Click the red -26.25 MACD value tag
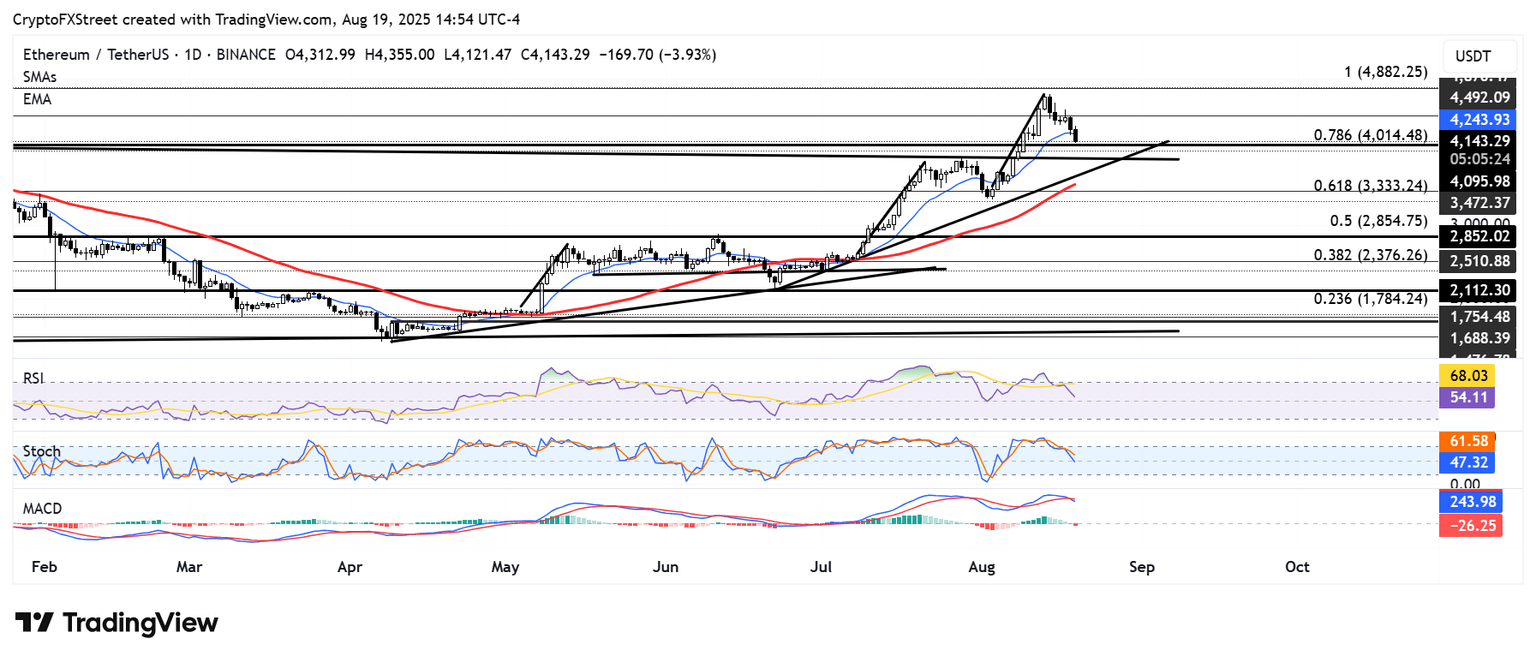1536x661 pixels. (1470, 524)
